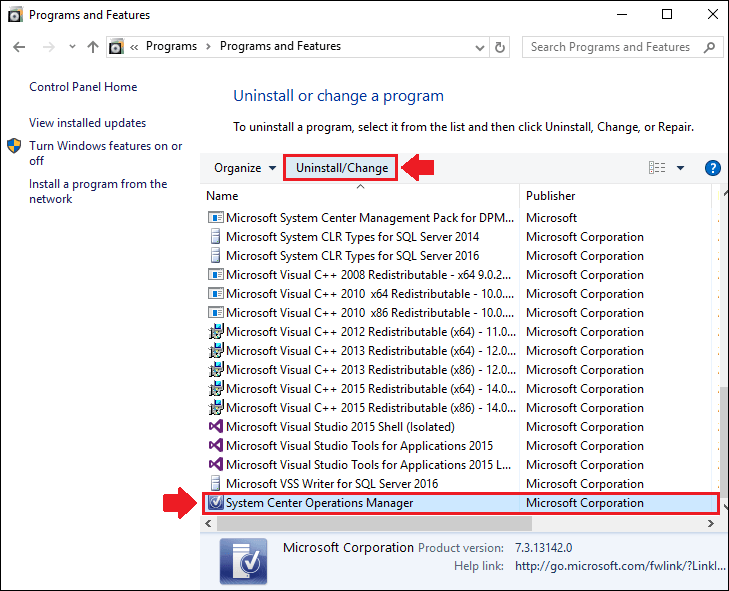Screen dimensions: 729x591
Task: Select CLR Types for SQL Server 2016 icon
Action: coord(215,256)
